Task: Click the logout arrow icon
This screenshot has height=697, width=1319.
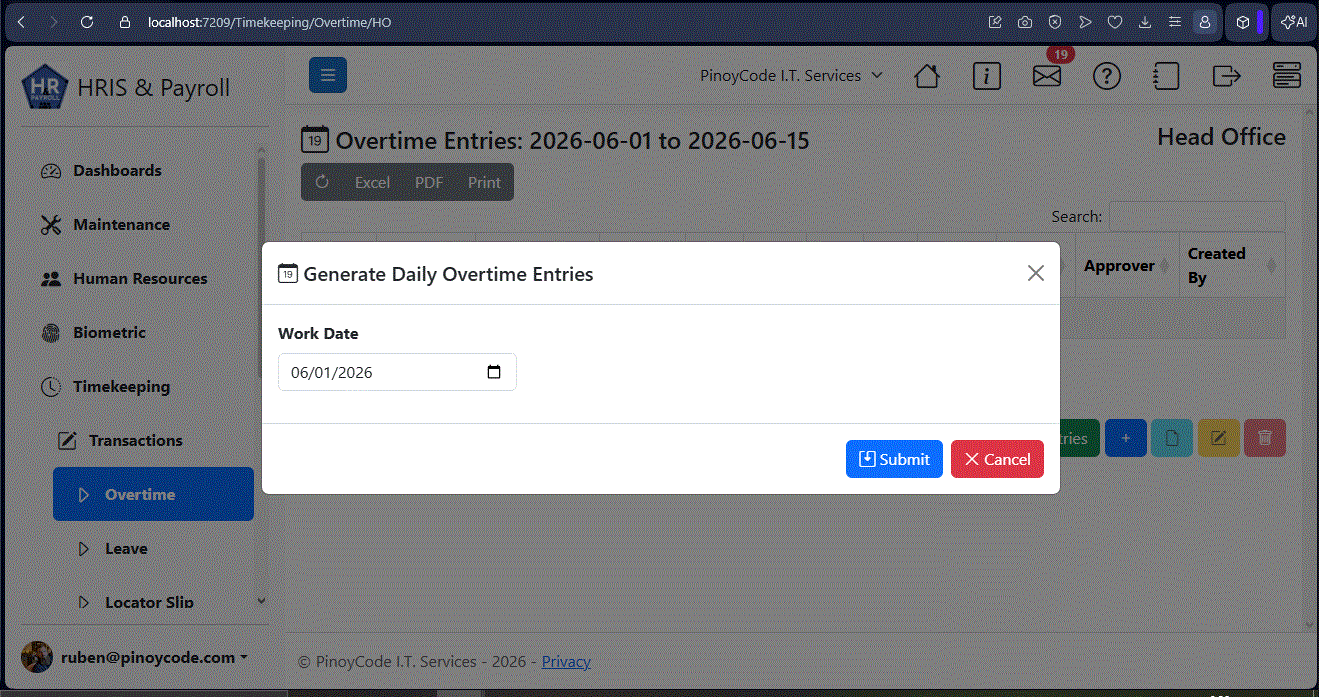Action: click(x=1226, y=76)
